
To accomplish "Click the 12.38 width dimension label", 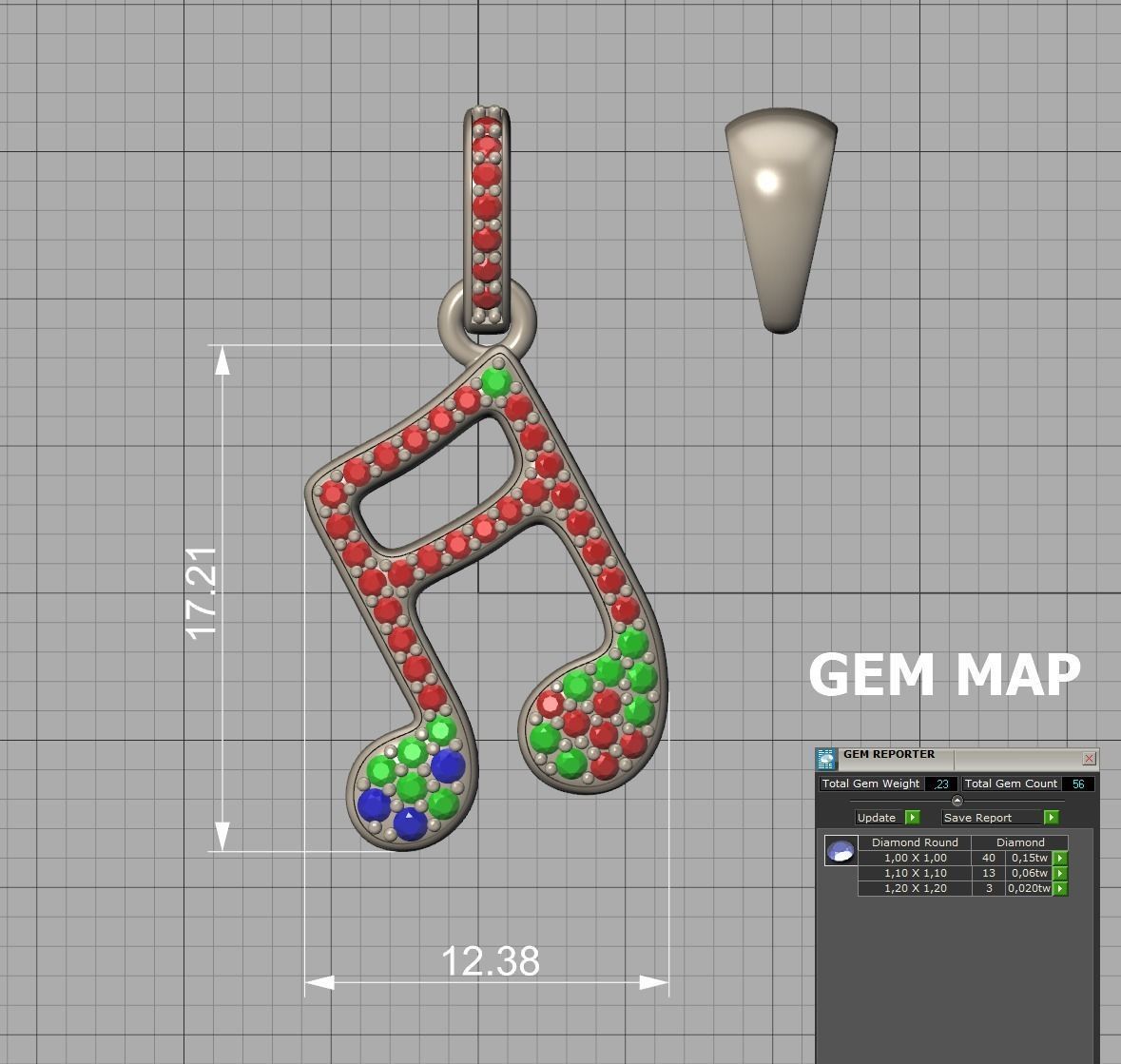I will pos(491,961).
